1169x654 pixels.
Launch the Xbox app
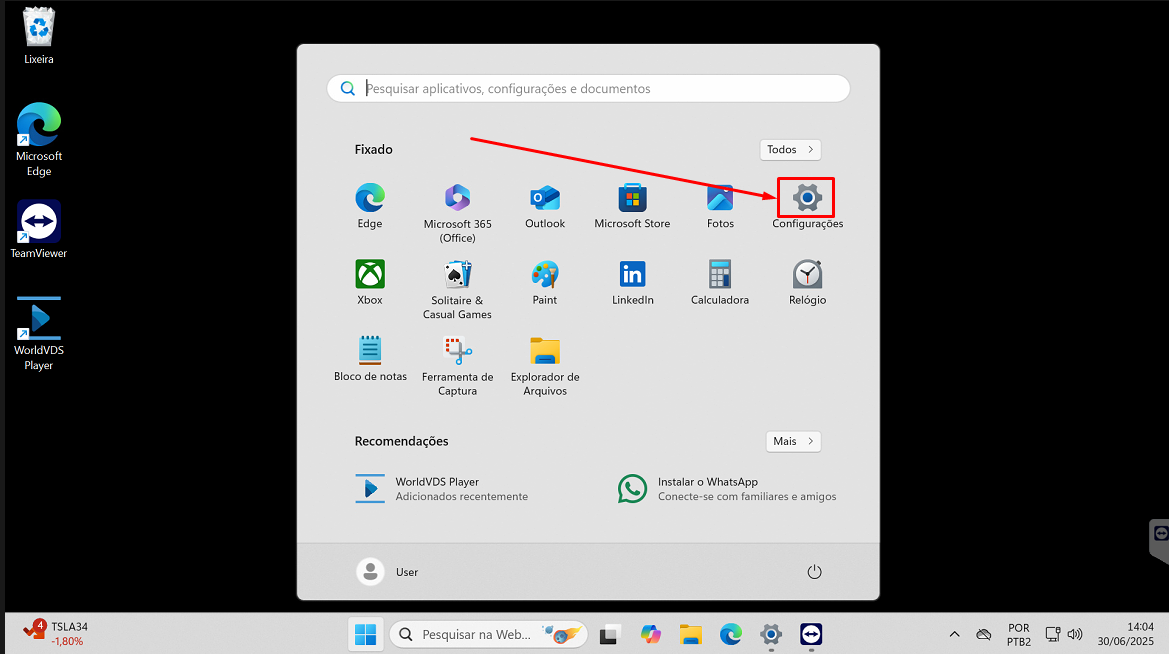[x=370, y=283]
